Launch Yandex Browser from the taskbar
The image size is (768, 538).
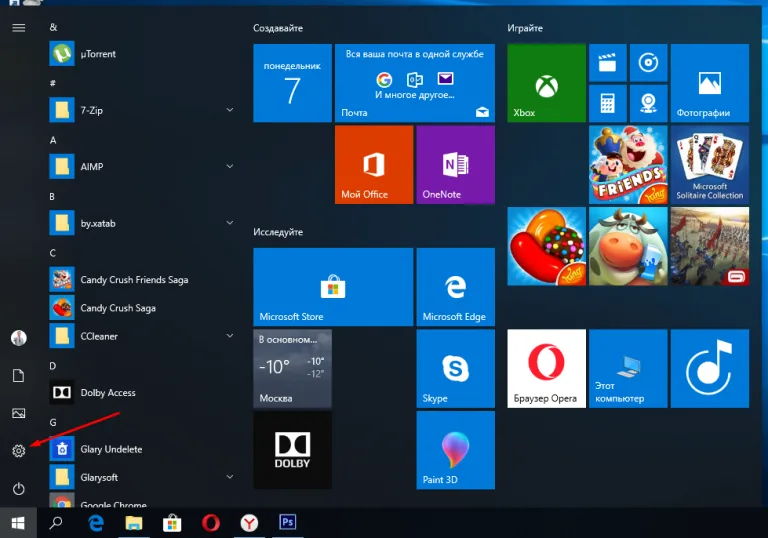pos(249,523)
